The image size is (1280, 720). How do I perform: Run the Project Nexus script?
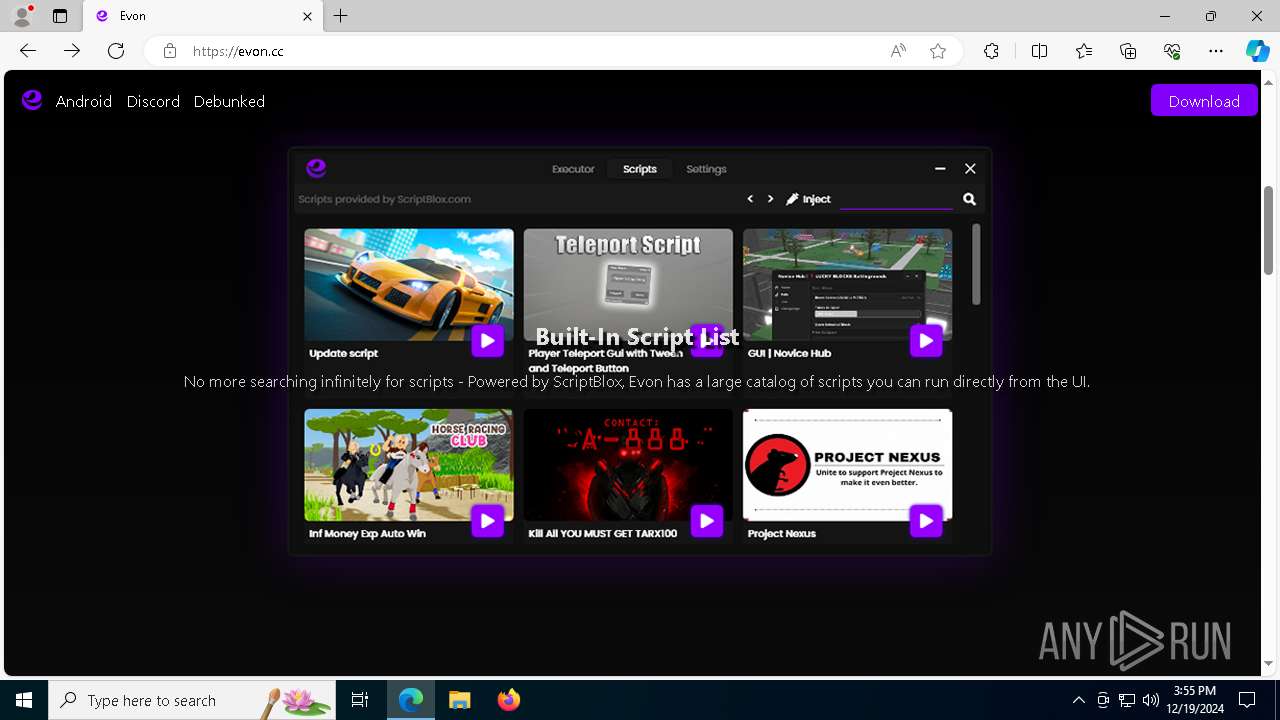pyautogui.click(x=926, y=521)
